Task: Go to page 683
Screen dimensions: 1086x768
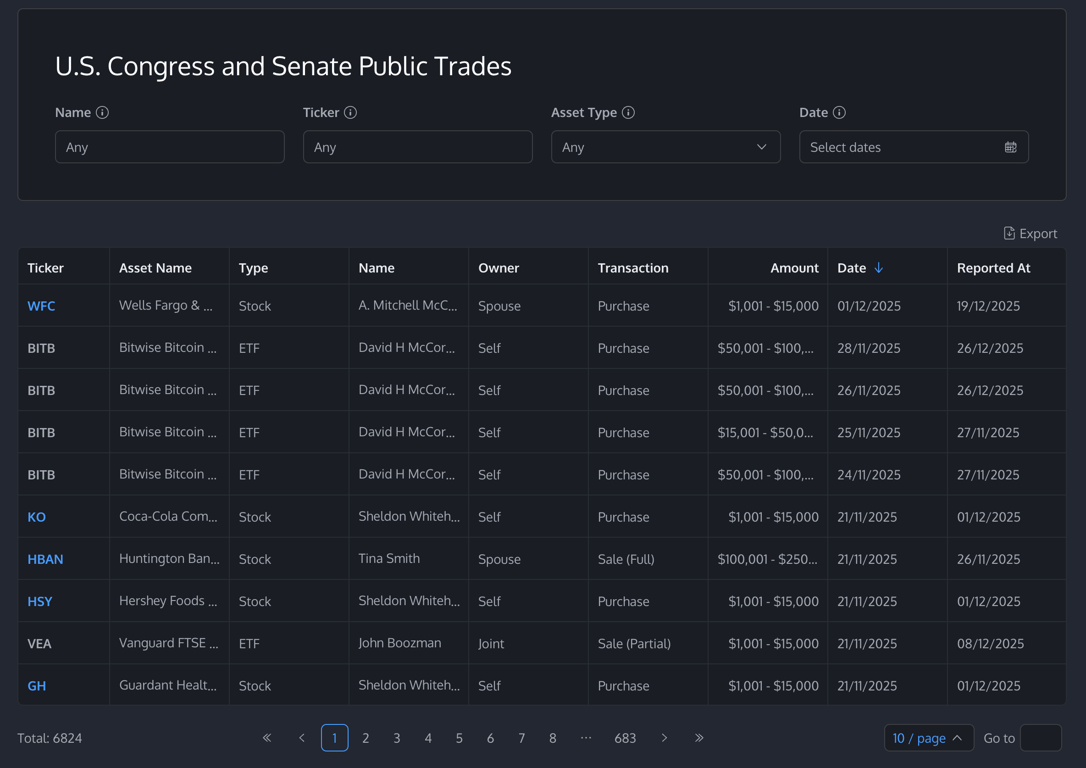Action: click(625, 738)
